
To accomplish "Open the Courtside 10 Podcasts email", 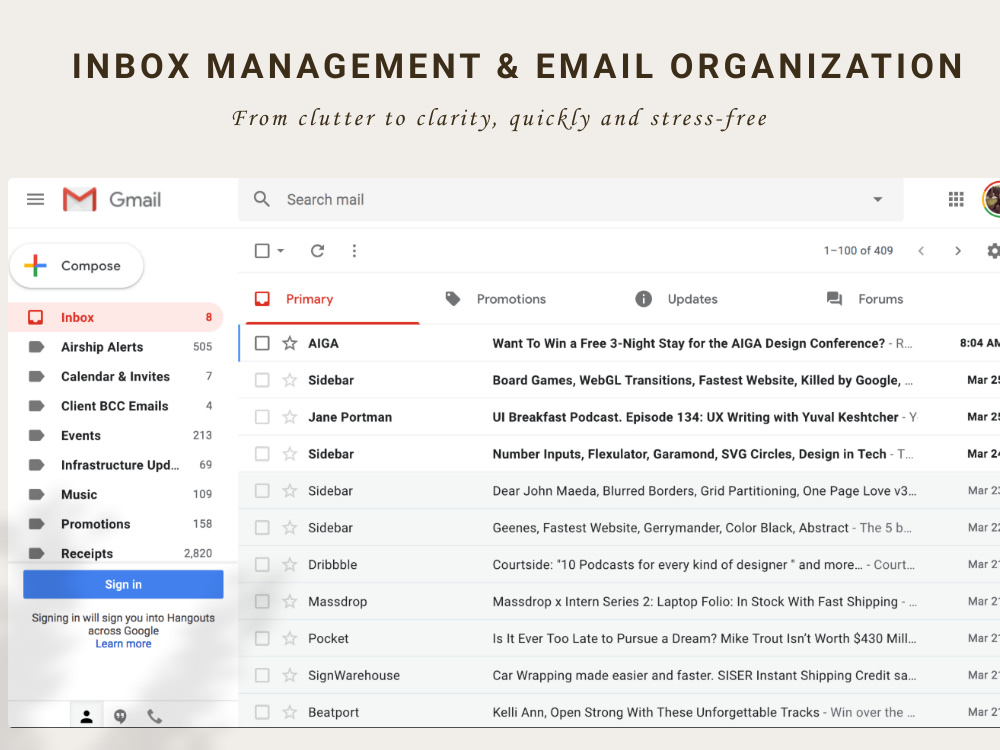I will pyautogui.click(x=620, y=564).
